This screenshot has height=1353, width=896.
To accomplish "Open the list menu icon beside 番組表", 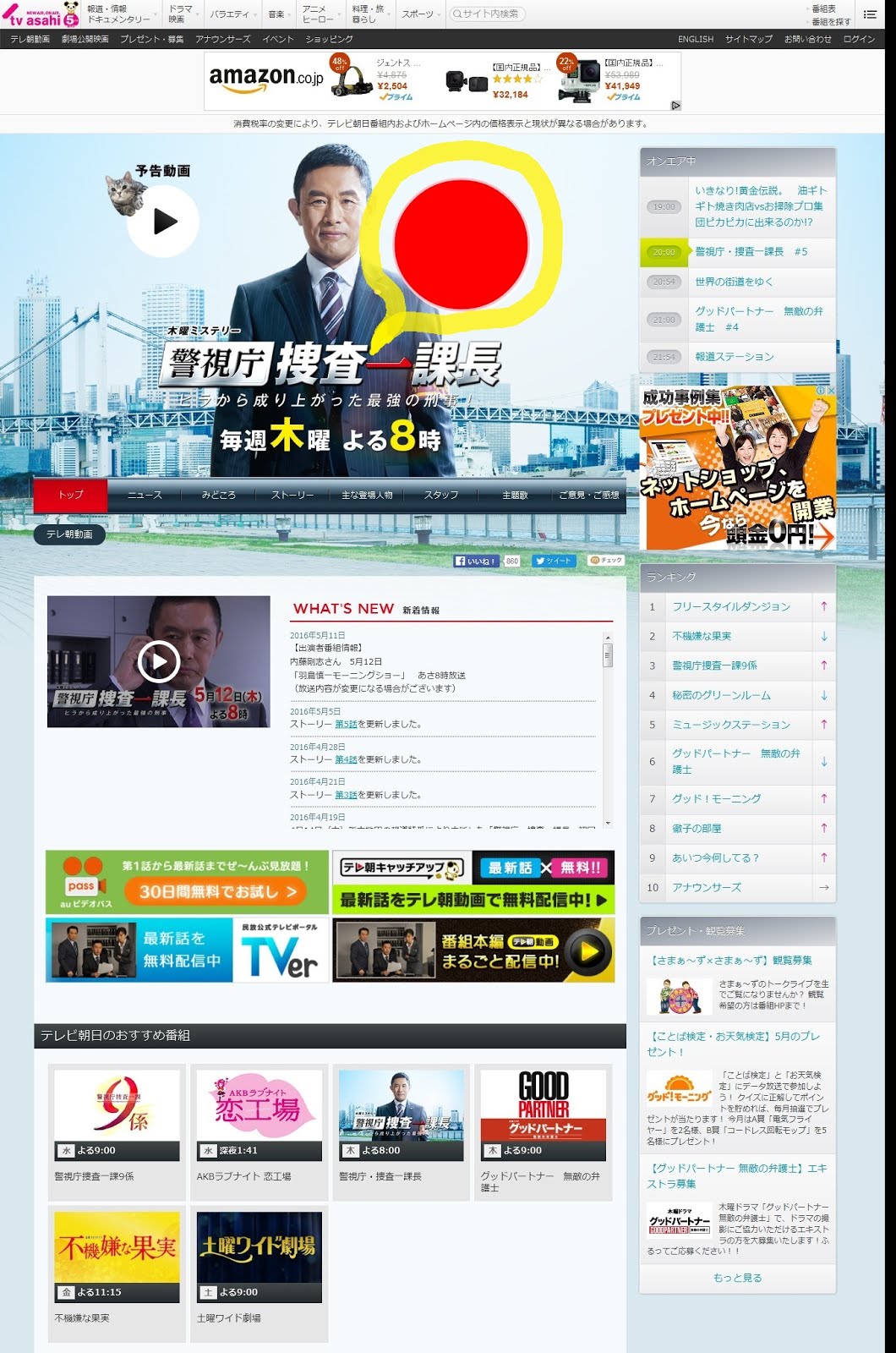I will tap(870, 14).
